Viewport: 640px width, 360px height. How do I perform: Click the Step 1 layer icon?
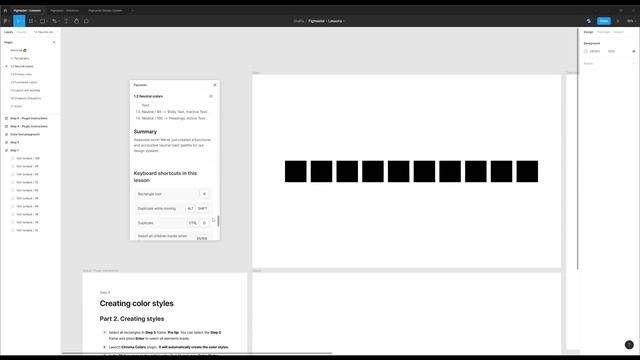[x=6, y=150]
